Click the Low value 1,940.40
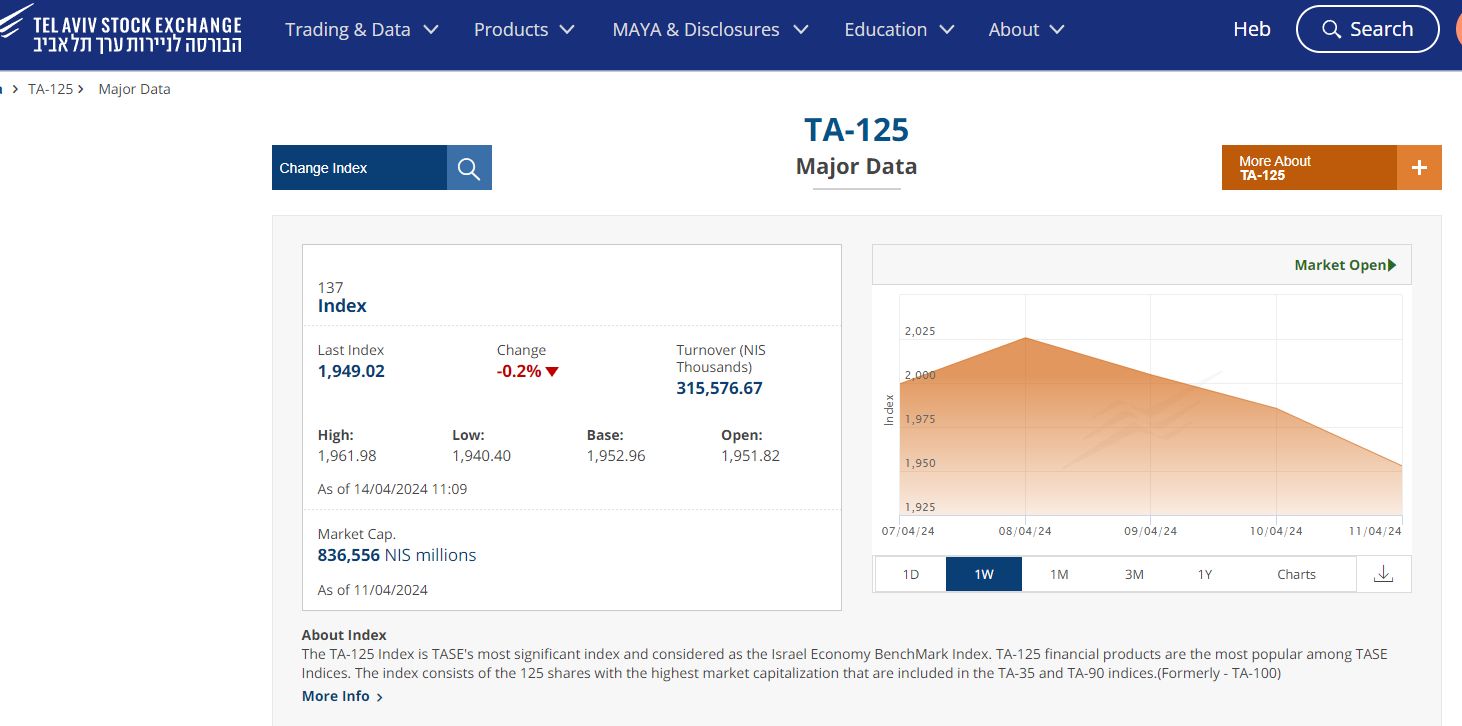Screen dimensions: 1462x726 pyautogui.click(x=481, y=456)
